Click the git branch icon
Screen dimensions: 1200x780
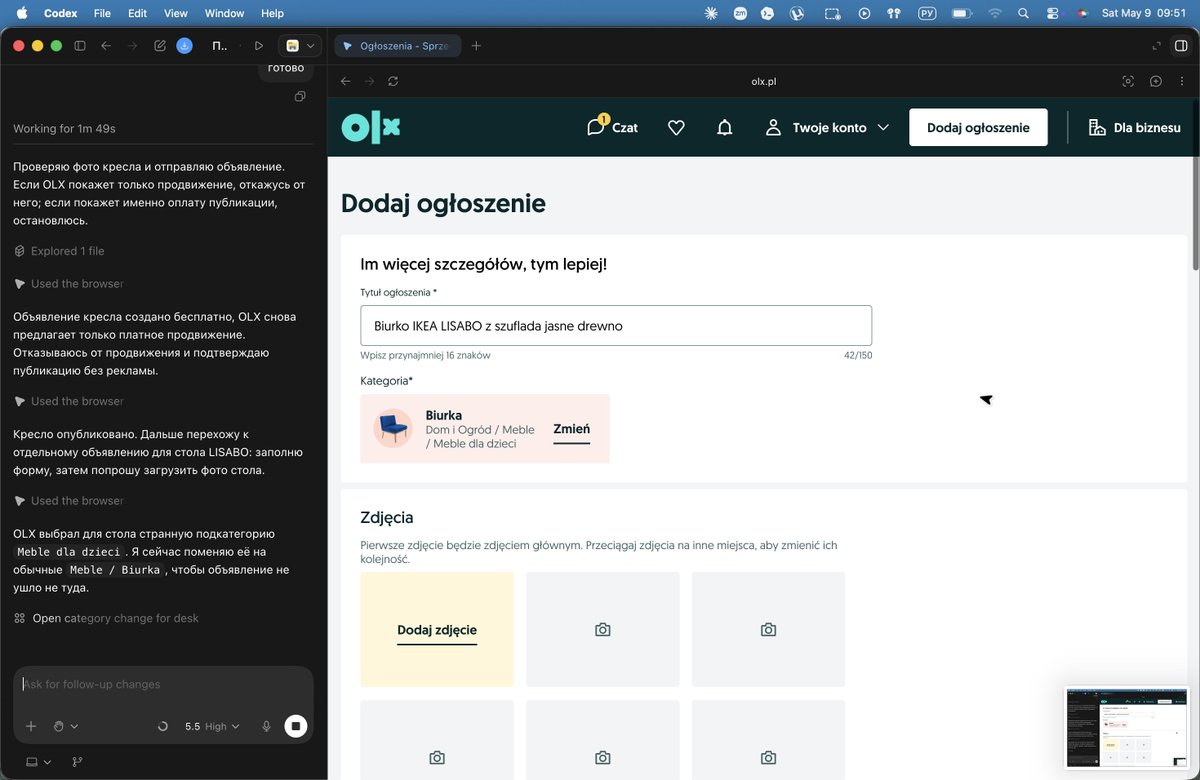(78, 762)
